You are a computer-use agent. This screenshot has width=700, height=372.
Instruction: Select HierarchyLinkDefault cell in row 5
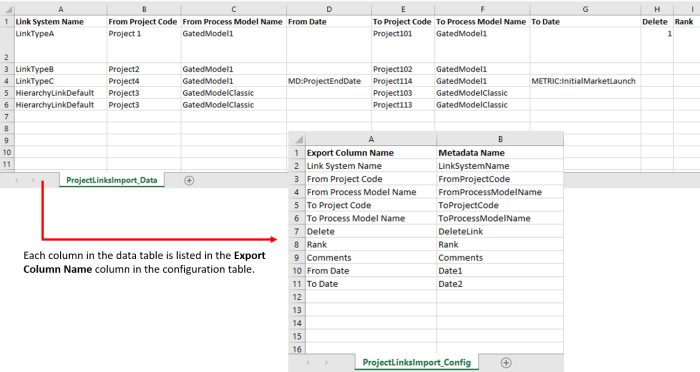point(60,93)
